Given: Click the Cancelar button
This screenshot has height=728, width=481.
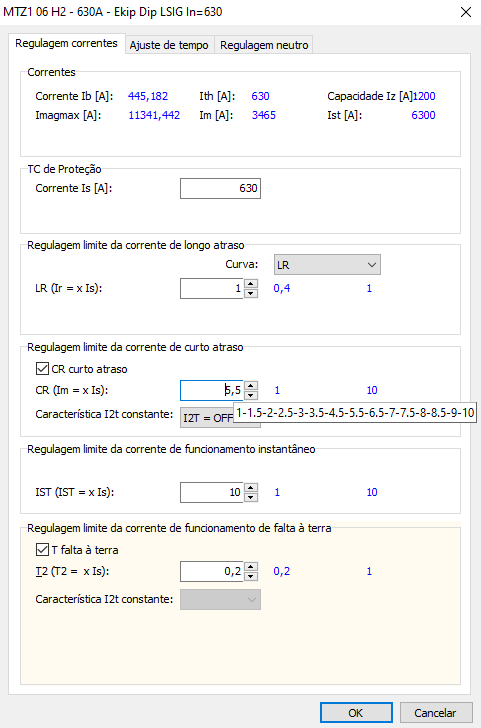Looking at the screenshot, I should (436, 713).
